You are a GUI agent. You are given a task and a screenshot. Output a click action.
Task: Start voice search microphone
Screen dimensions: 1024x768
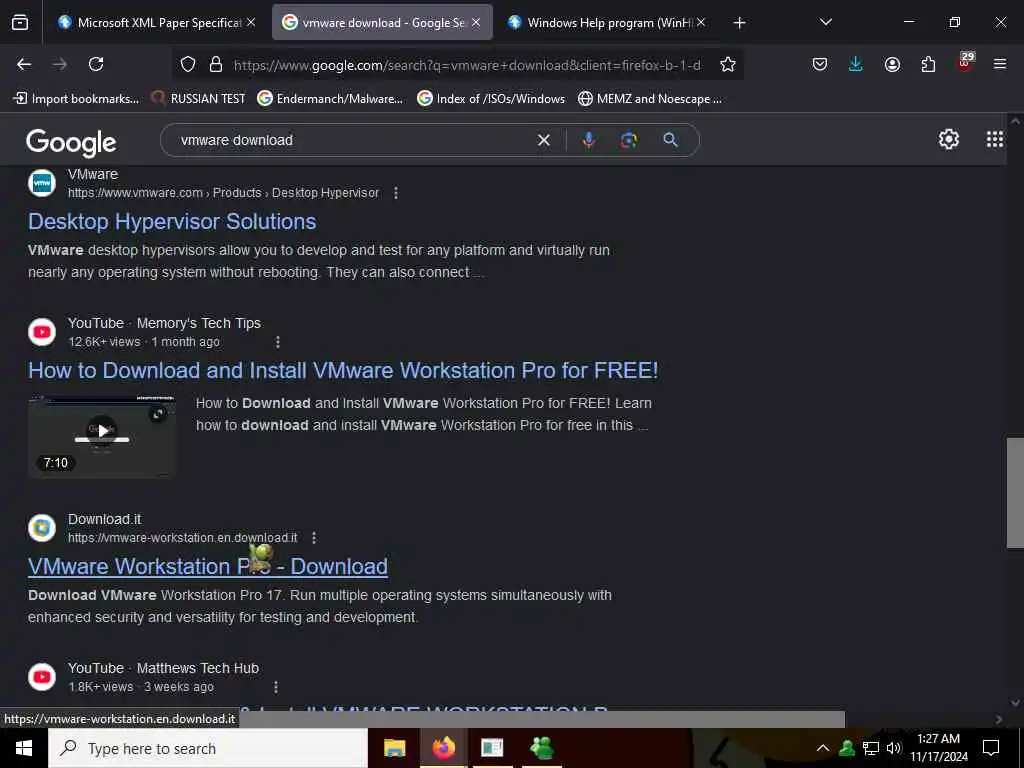pyautogui.click(x=588, y=140)
